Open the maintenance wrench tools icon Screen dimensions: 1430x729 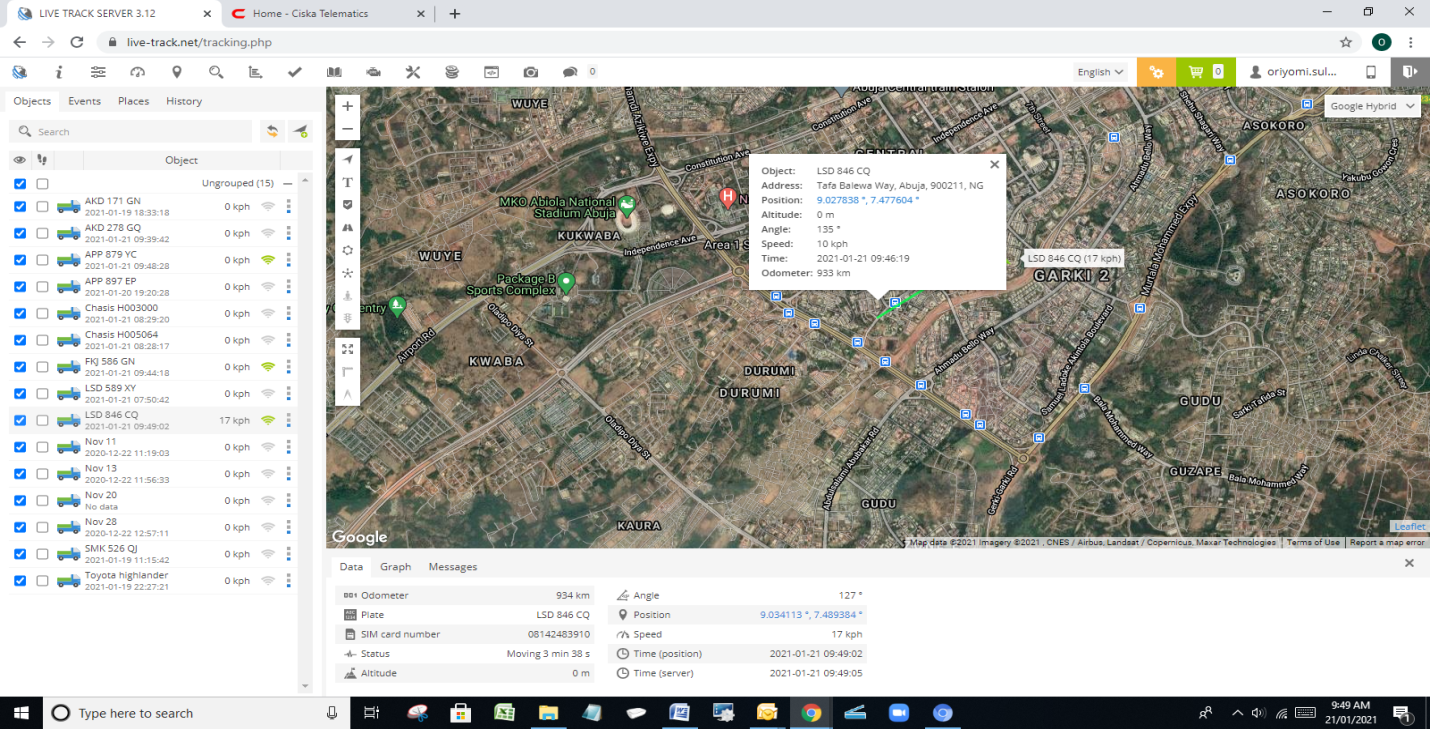(413, 72)
